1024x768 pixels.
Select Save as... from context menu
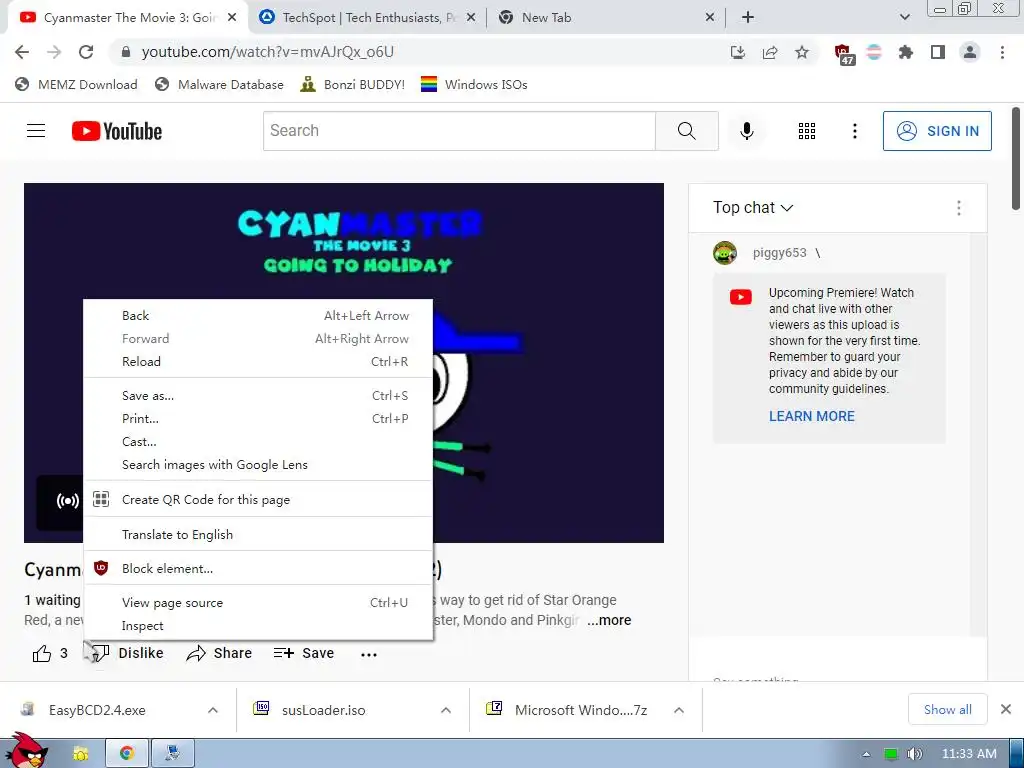pos(259,396)
